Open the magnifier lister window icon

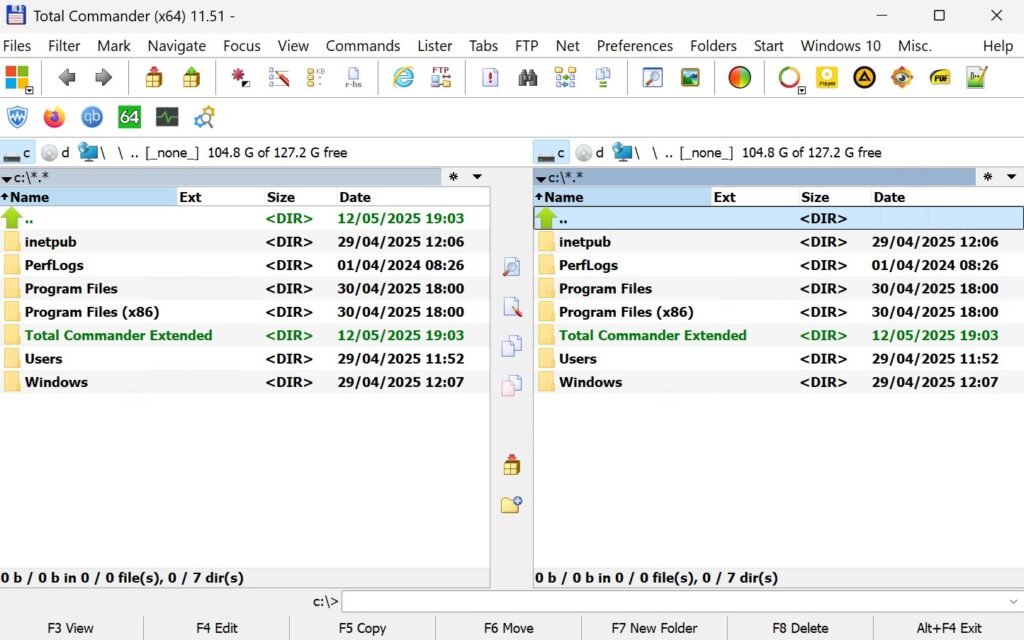point(652,78)
